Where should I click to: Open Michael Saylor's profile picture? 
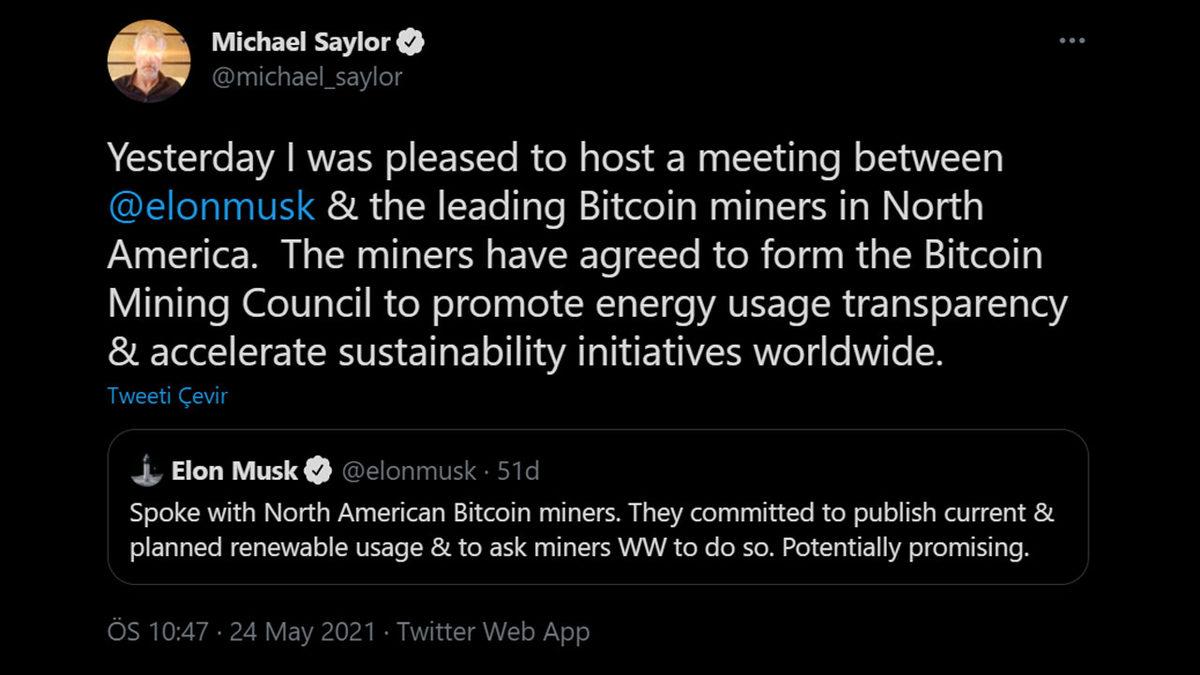150,60
